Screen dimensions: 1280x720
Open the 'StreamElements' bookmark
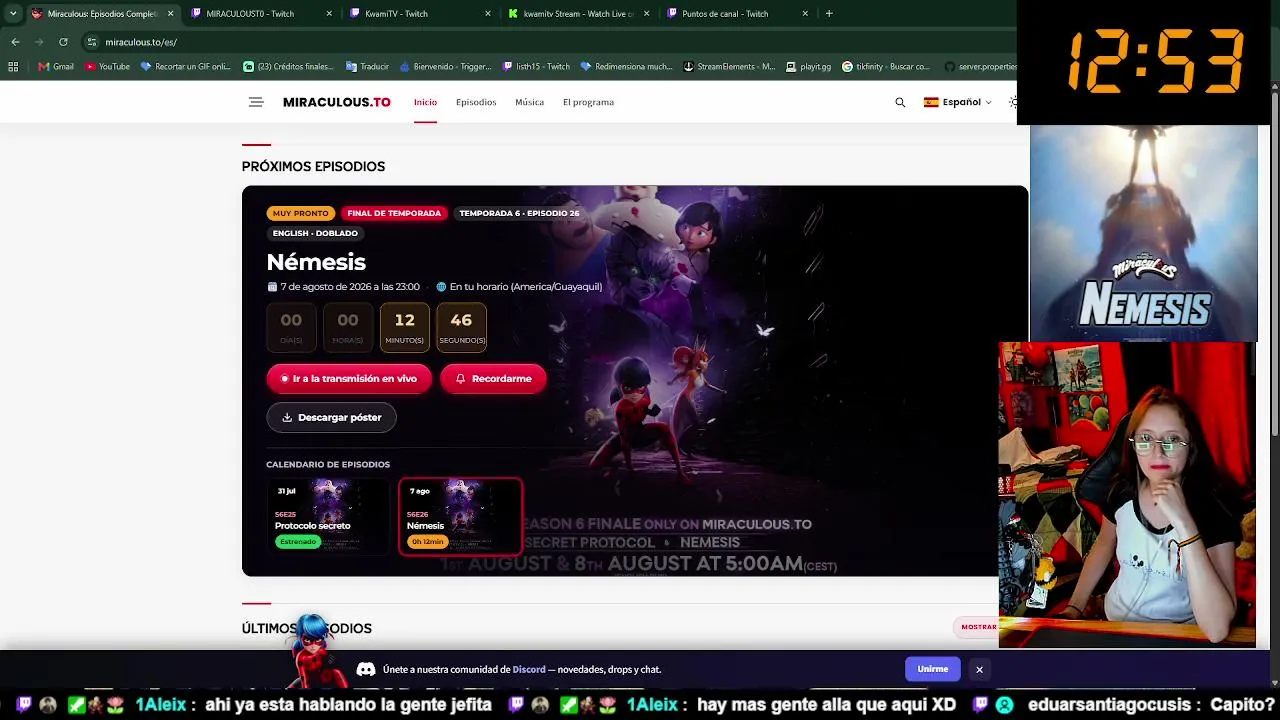pos(729,67)
